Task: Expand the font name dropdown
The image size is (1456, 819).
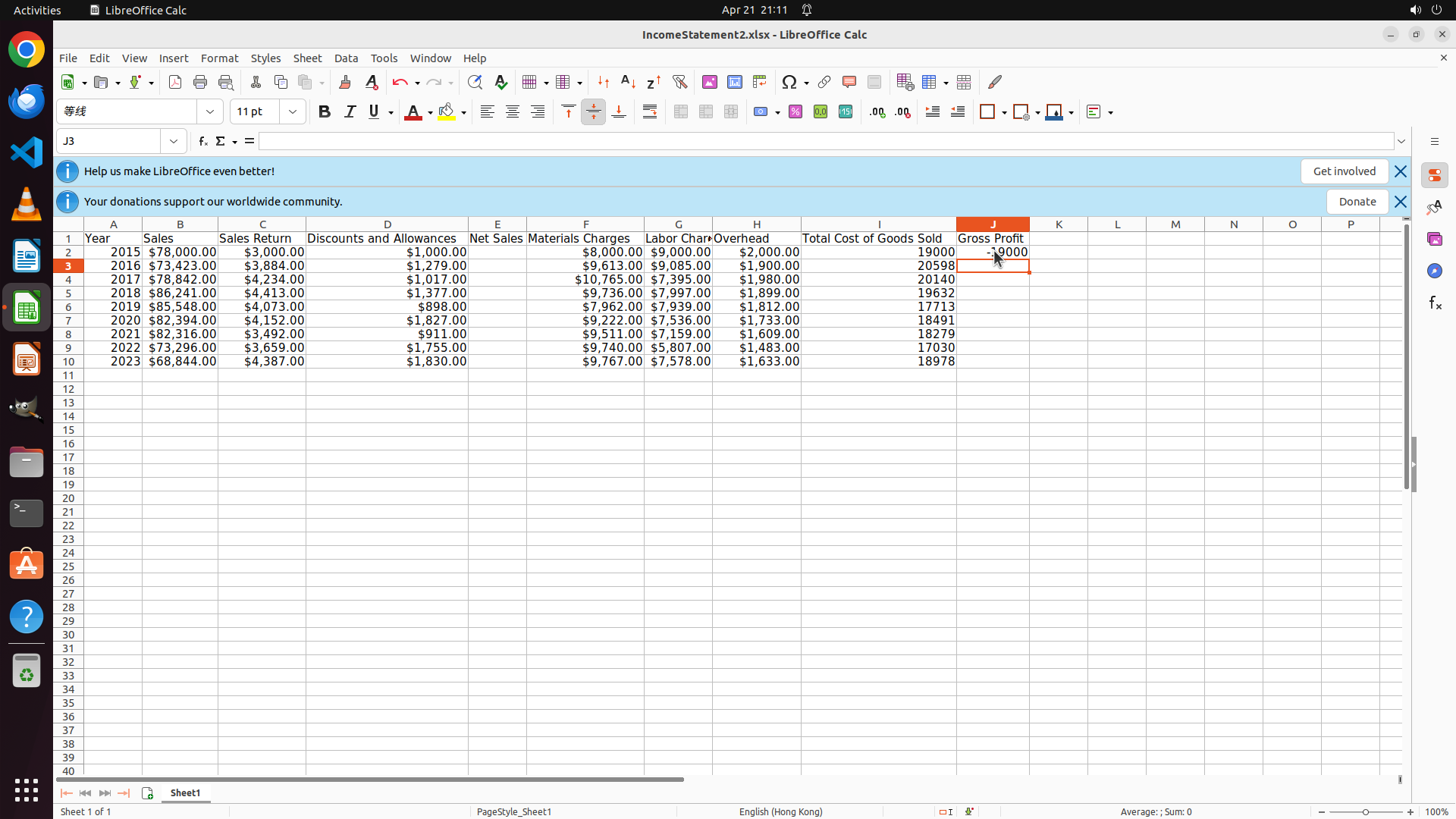Action: pyautogui.click(x=210, y=111)
